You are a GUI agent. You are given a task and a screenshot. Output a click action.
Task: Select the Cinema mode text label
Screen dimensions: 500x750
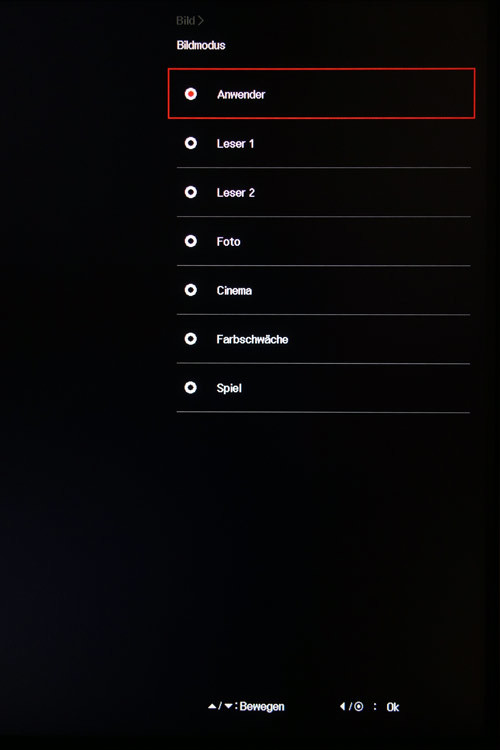click(x=234, y=290)
